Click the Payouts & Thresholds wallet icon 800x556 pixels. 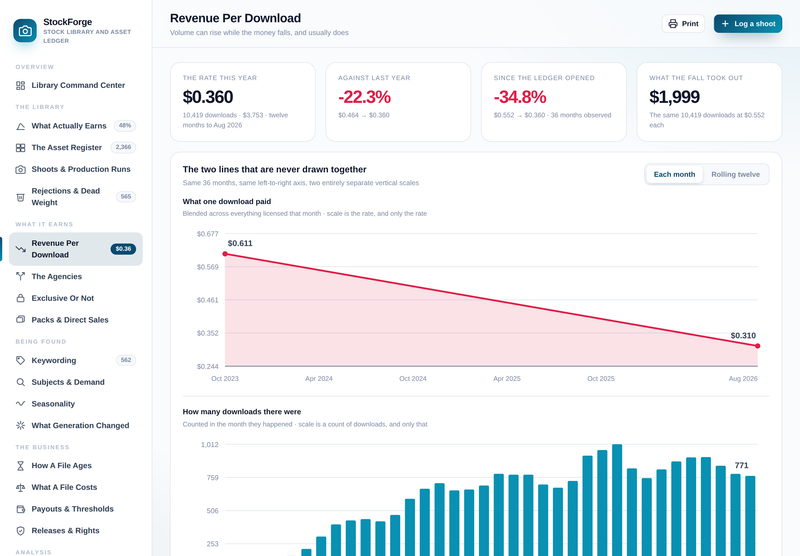(20, 509)
